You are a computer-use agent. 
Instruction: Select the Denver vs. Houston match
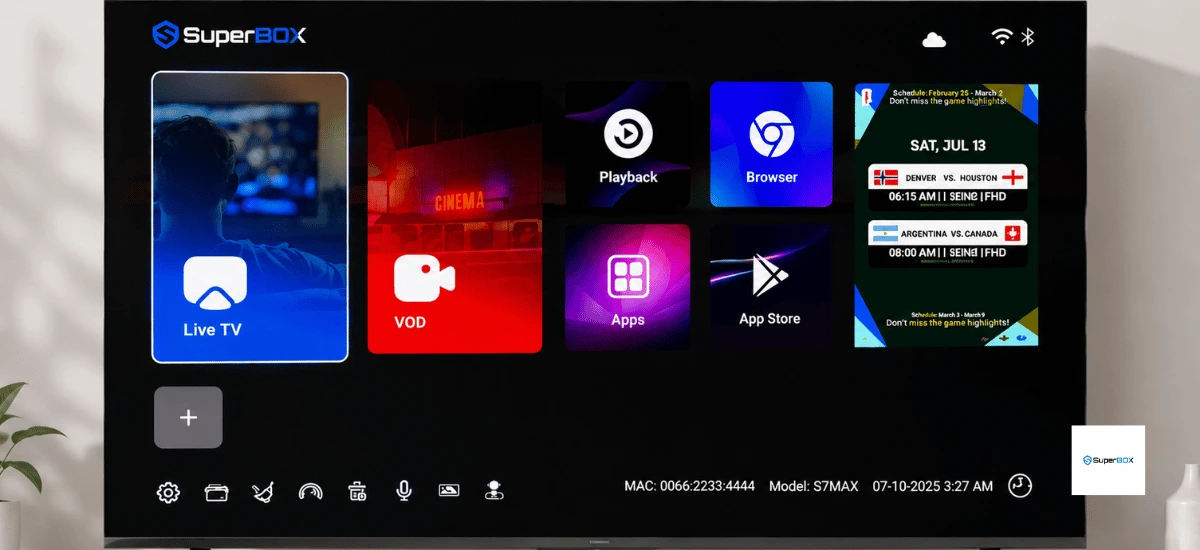[x=947, y=188]
